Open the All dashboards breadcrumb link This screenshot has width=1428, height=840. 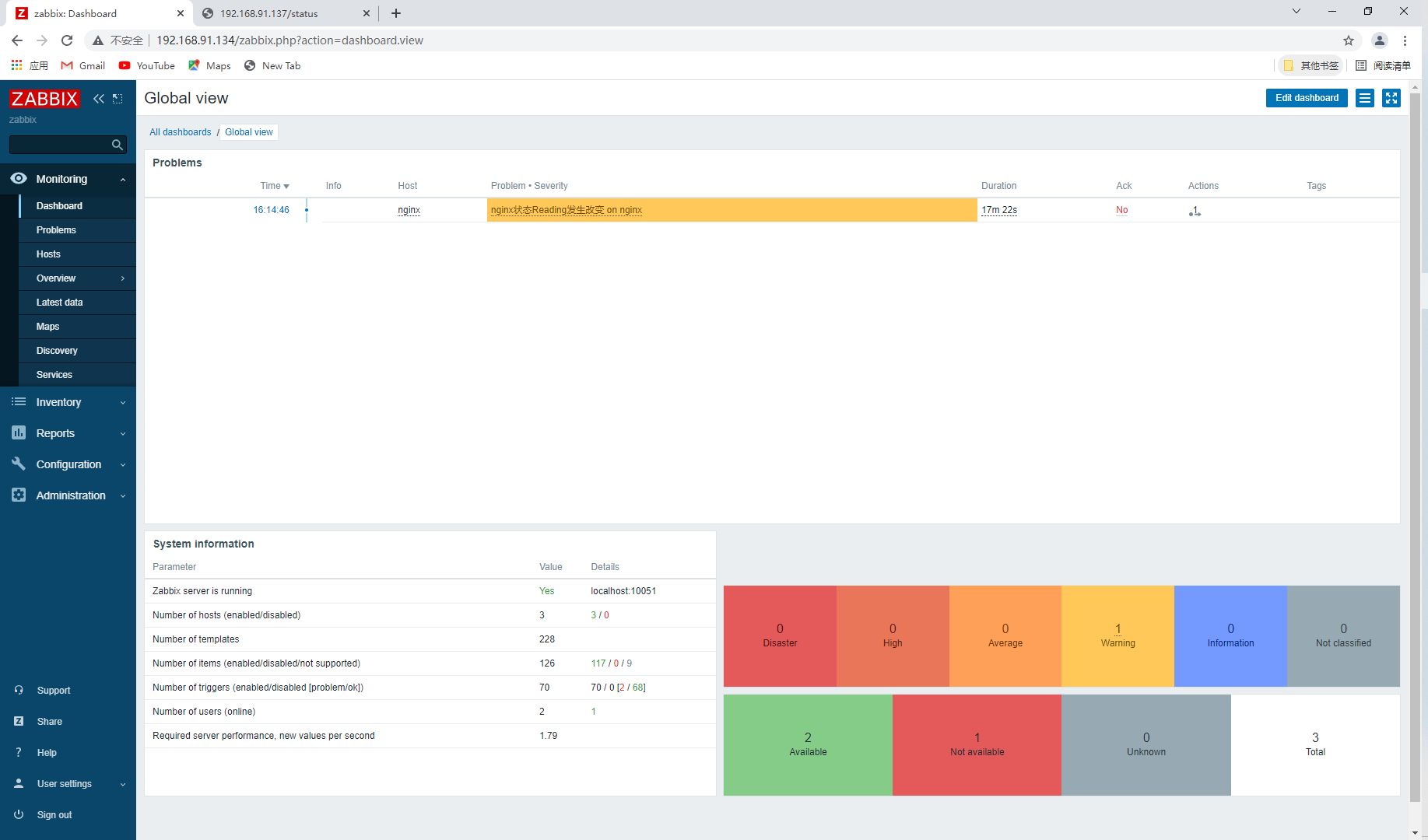pos(181,132)
